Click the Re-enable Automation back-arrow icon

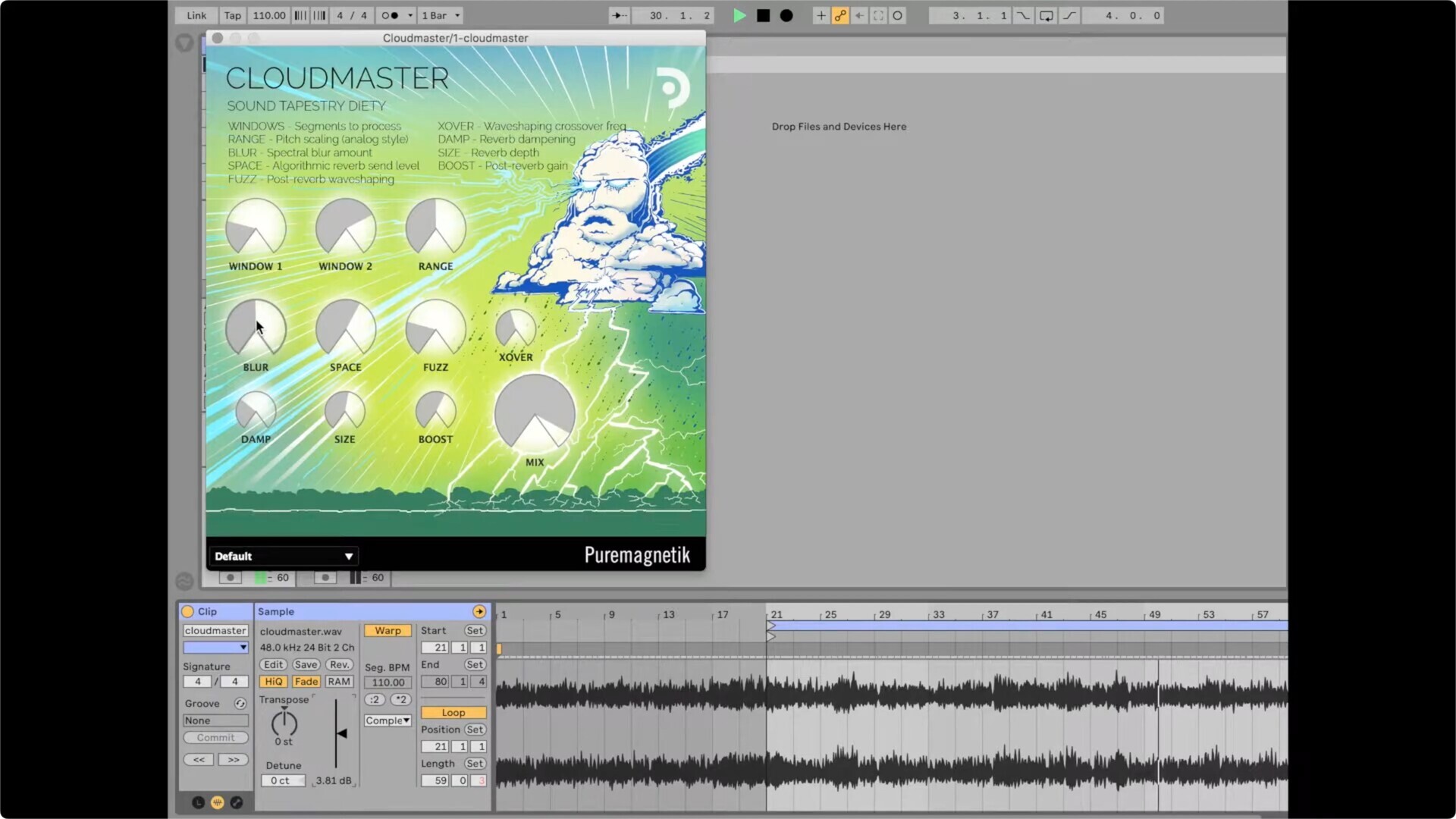pyautogui.click(x=859, y=15)
